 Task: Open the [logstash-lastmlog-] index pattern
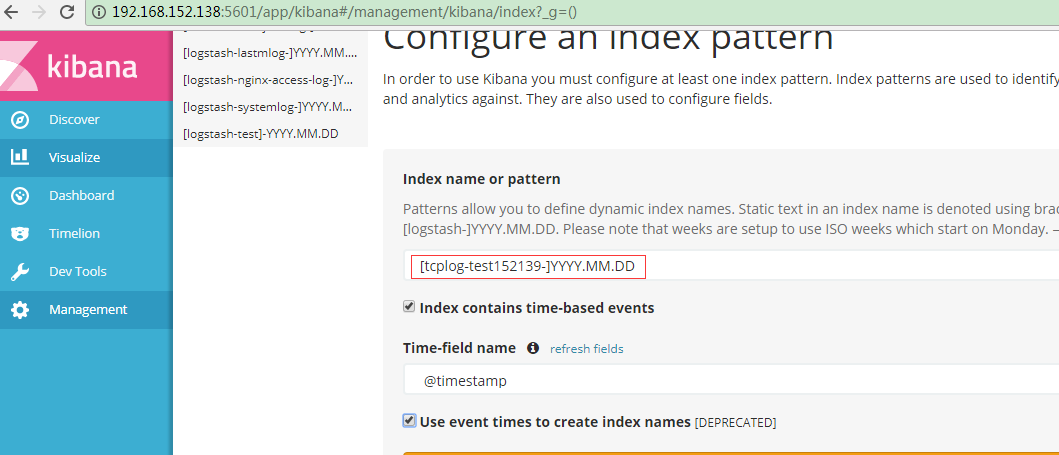(x=270, y=53)
